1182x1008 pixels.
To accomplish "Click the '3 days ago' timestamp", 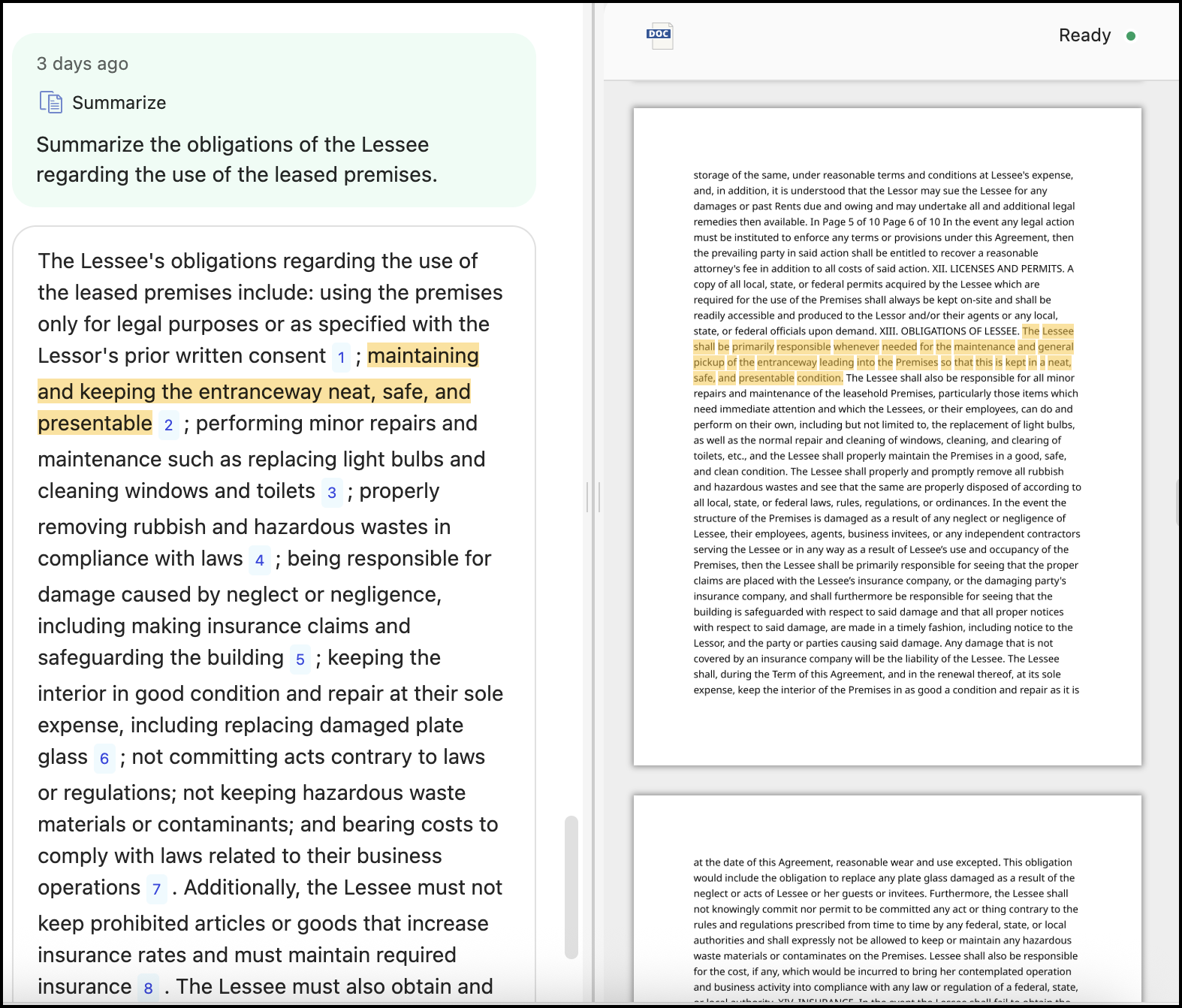I will [x=83, y=64].
